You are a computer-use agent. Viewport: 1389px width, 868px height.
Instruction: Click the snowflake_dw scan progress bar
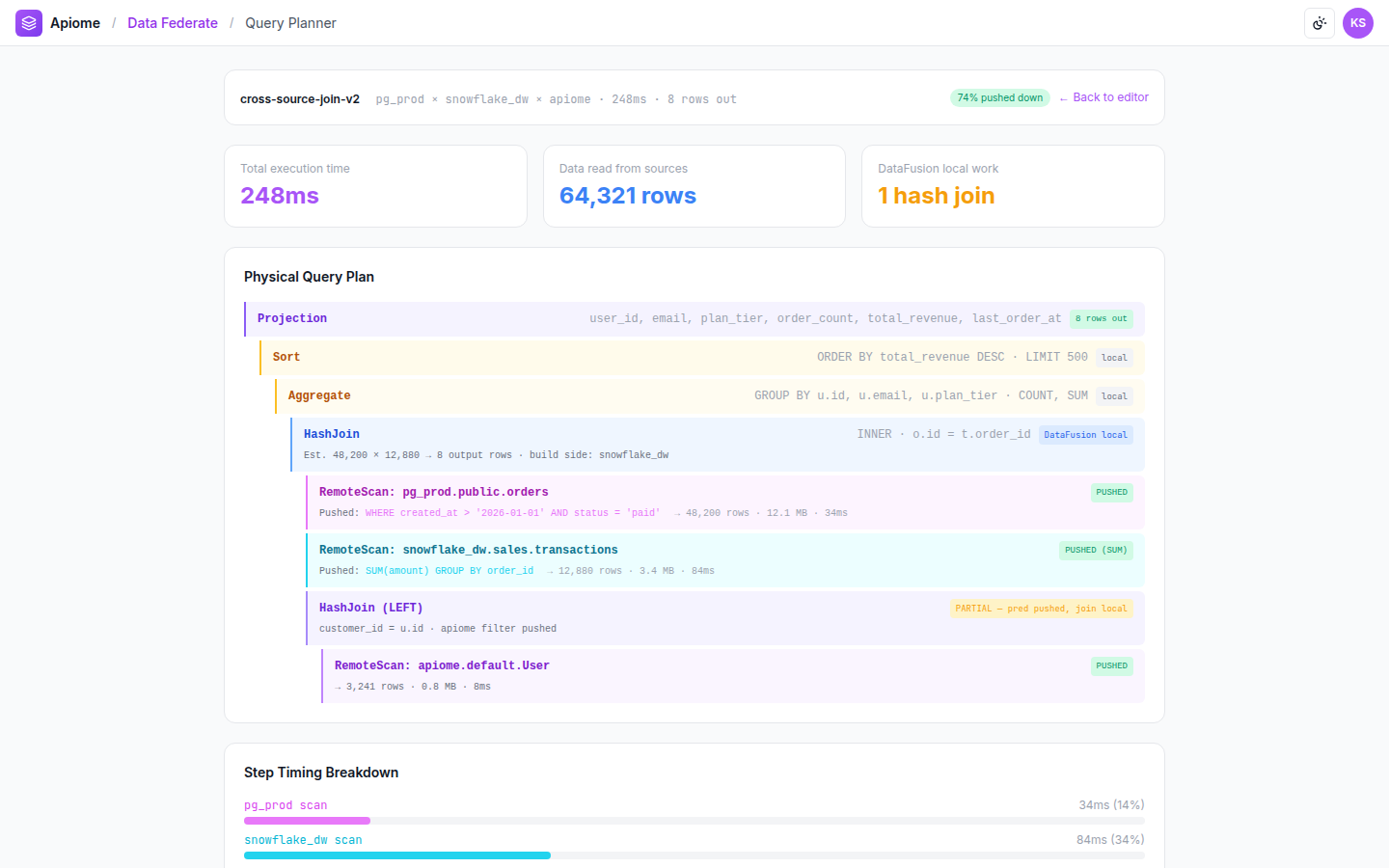tap(694, 855)
